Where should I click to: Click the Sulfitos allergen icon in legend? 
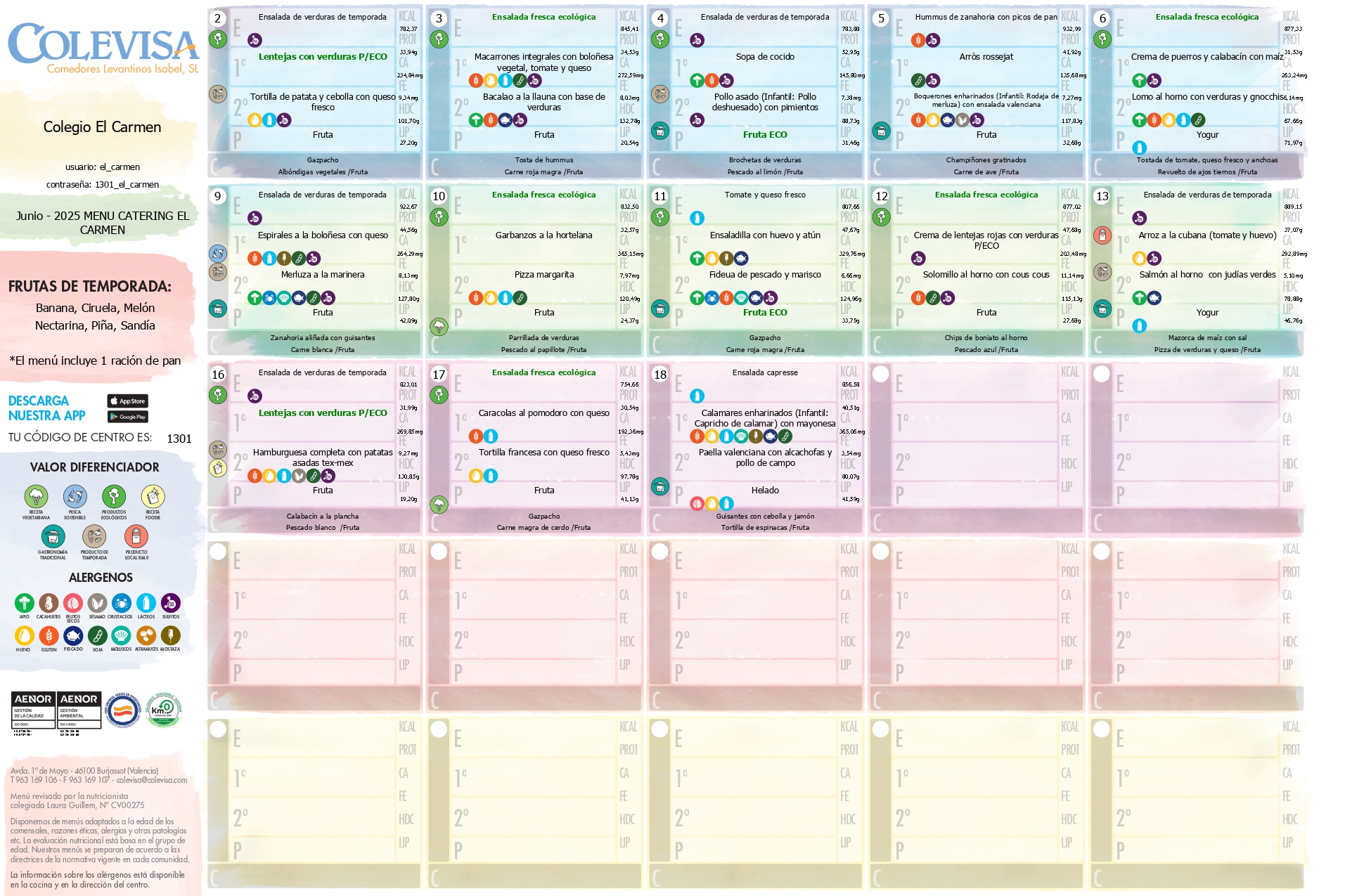(x=171, y=603)
